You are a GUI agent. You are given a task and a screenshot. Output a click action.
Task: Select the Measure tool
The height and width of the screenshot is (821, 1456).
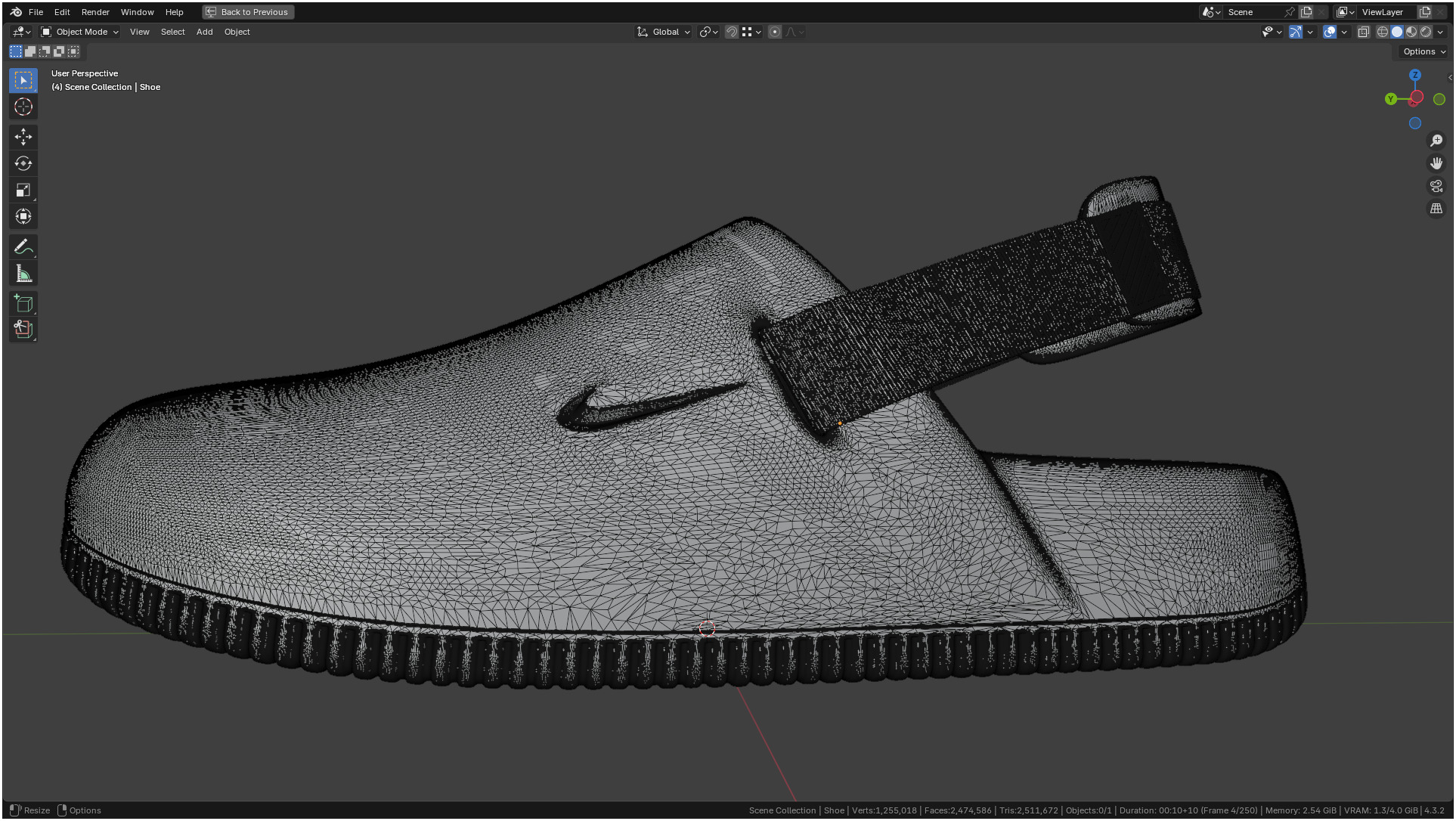point(23,274)
